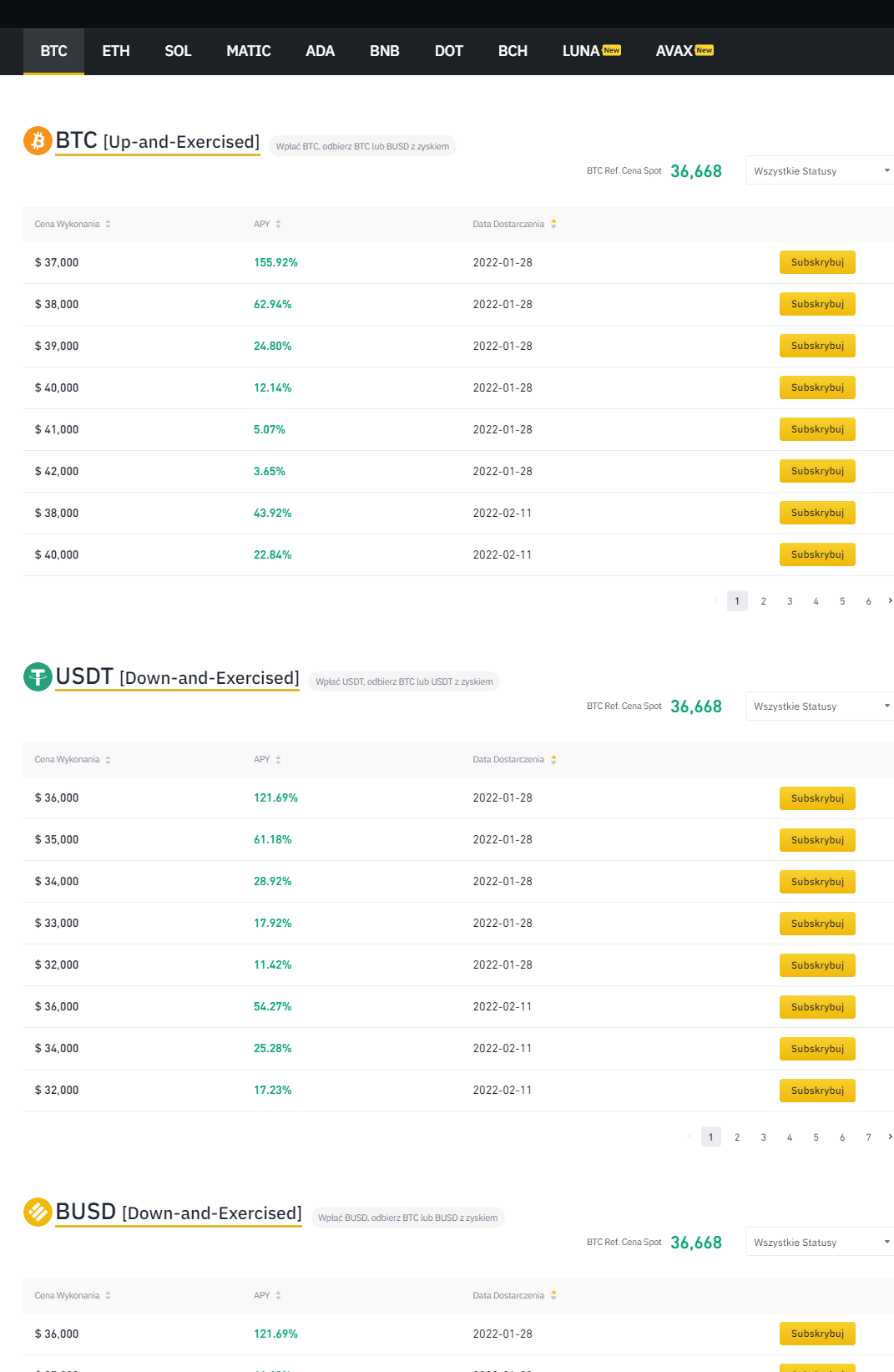Go to next page in BTC pagination
This screenshot has width=894, height=1372.
pyautogui.click(x=890, y=600)
